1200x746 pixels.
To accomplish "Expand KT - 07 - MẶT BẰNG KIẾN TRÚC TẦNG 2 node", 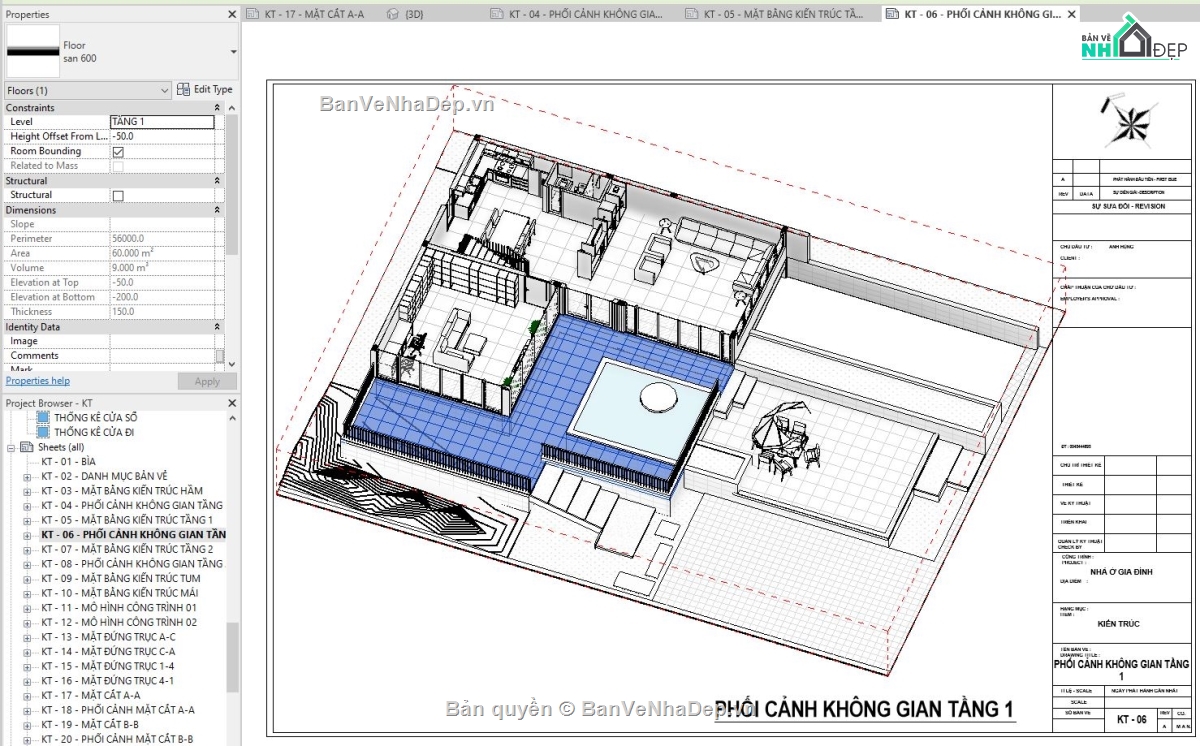I will (x=27, y=549).
